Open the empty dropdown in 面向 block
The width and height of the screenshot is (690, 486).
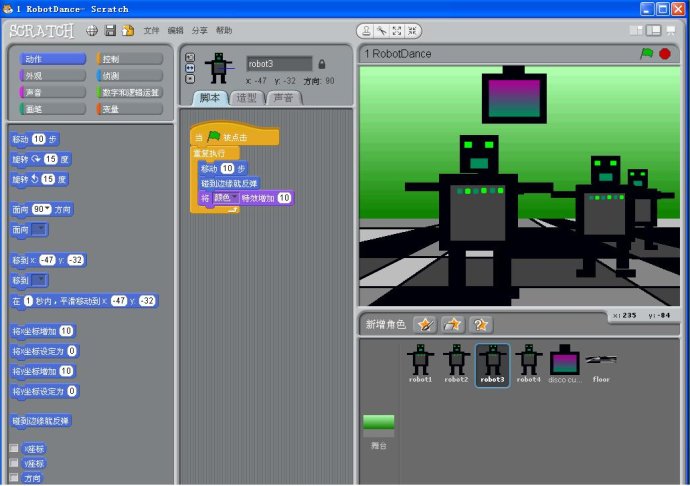(x=39, y=229)
